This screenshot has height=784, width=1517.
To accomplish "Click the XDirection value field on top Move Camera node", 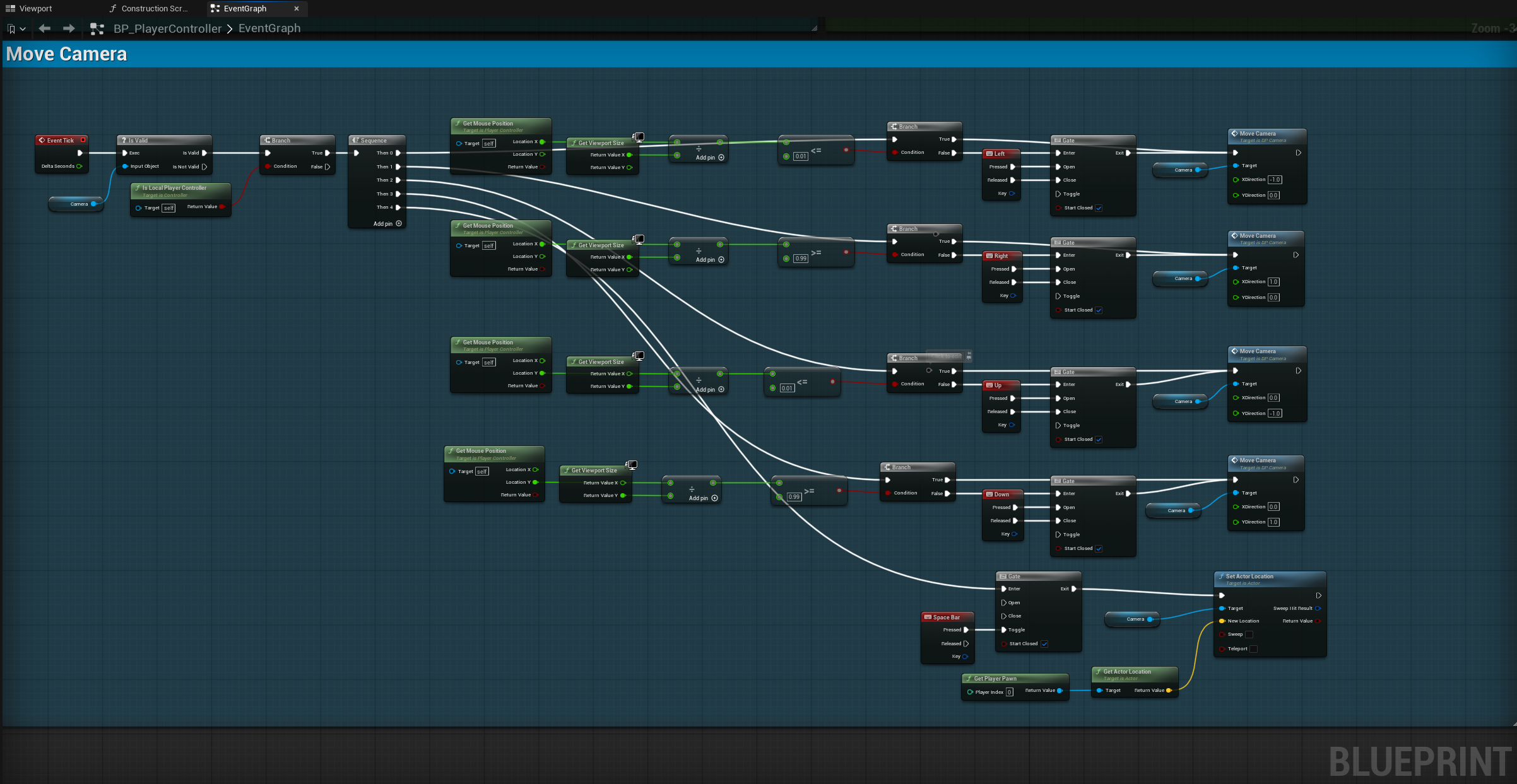I will coord(1275,180).
